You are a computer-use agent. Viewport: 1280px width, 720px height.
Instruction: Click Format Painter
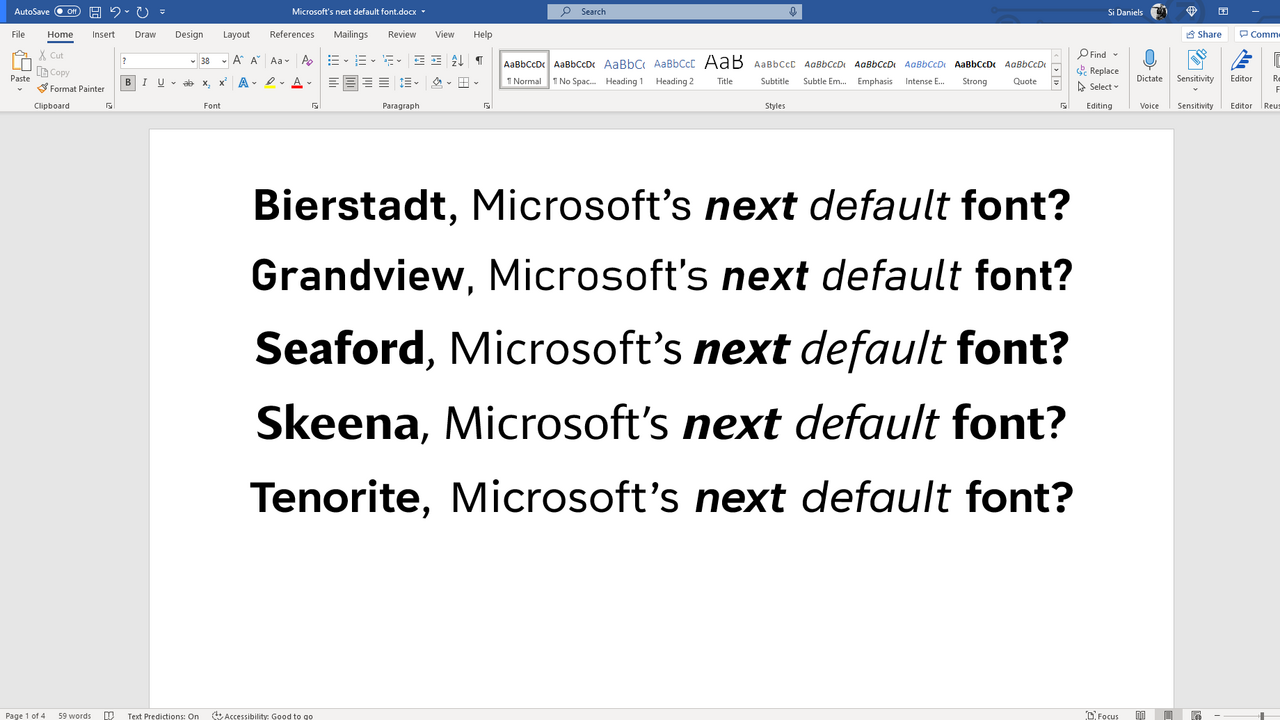(71, 89)
